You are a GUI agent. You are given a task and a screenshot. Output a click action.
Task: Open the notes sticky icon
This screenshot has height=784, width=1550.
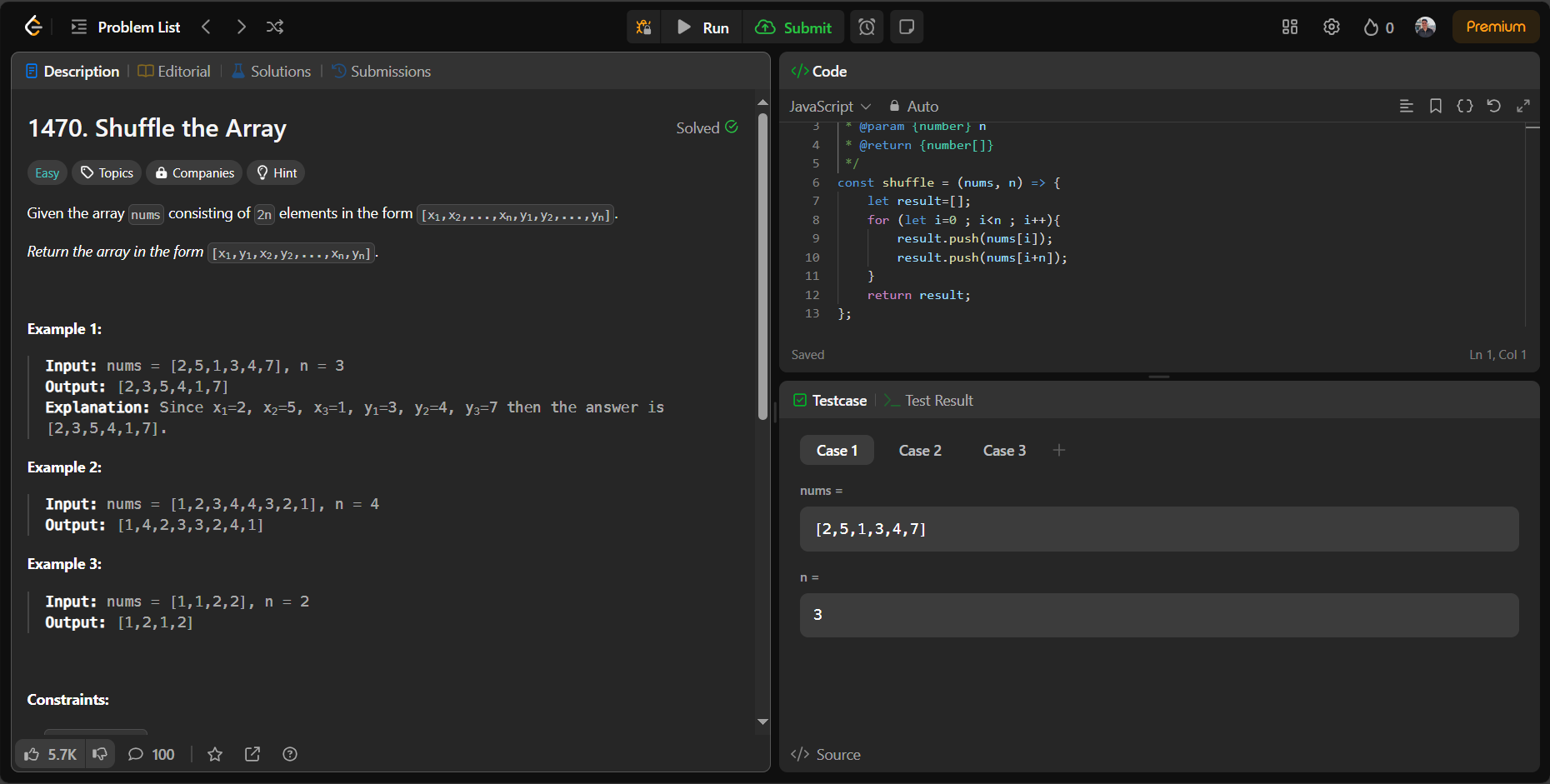pos(907,27)
